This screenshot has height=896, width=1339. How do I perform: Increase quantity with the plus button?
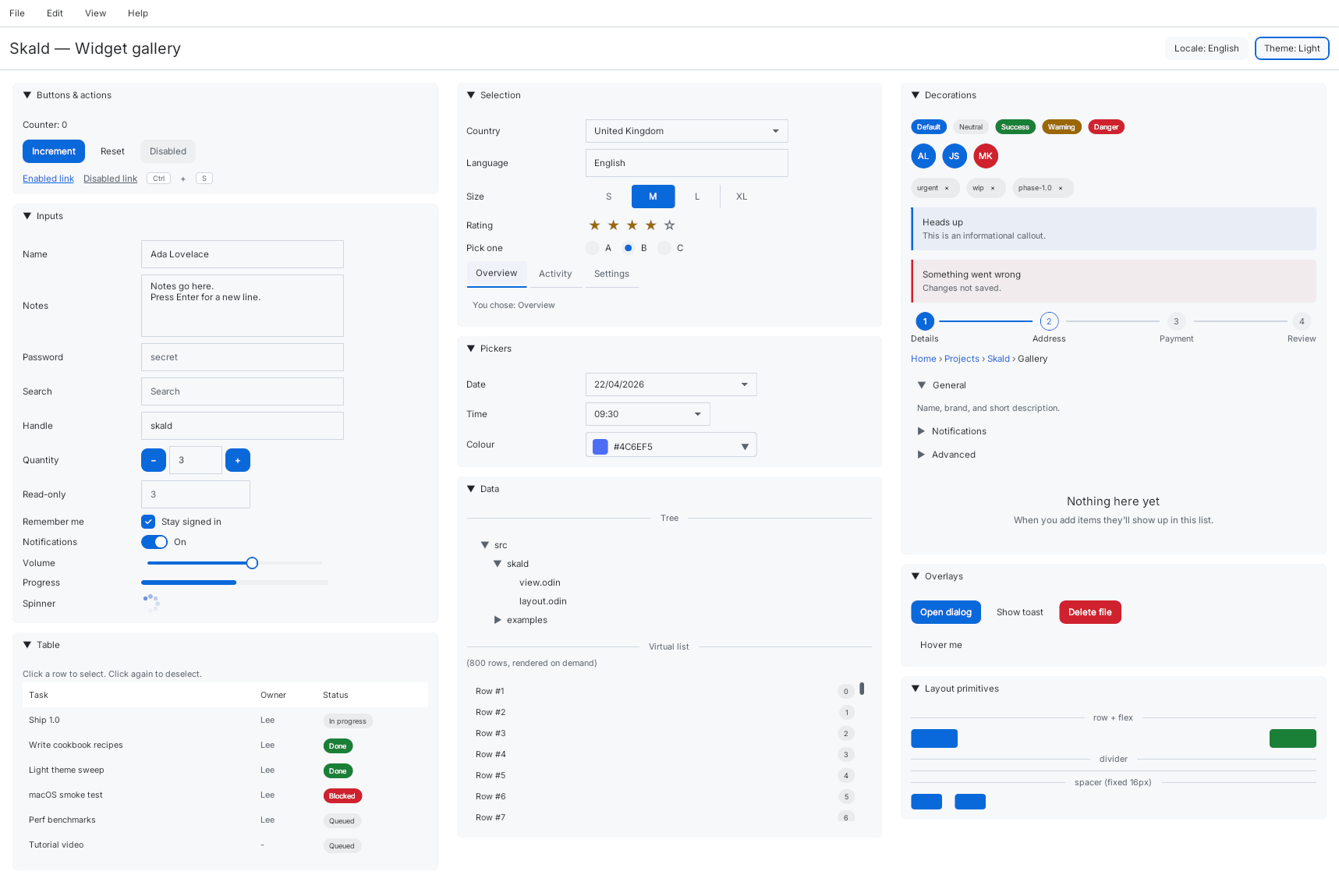pos(238,460)
